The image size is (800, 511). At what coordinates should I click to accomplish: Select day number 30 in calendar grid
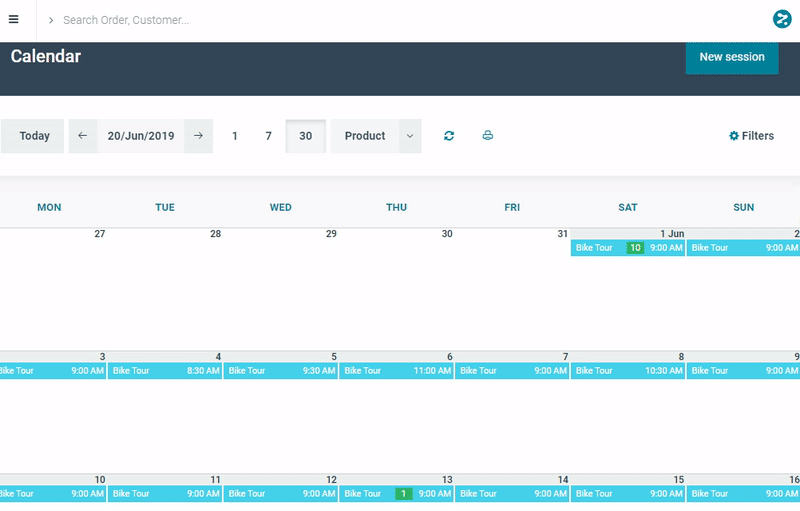click(447, 234)
